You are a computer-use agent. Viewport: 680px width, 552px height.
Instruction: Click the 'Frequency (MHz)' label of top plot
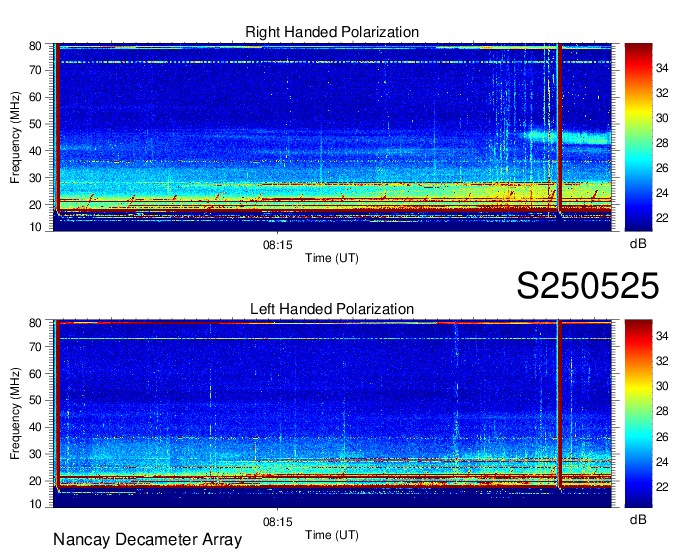pyautogui.click(x=15, y=137)
